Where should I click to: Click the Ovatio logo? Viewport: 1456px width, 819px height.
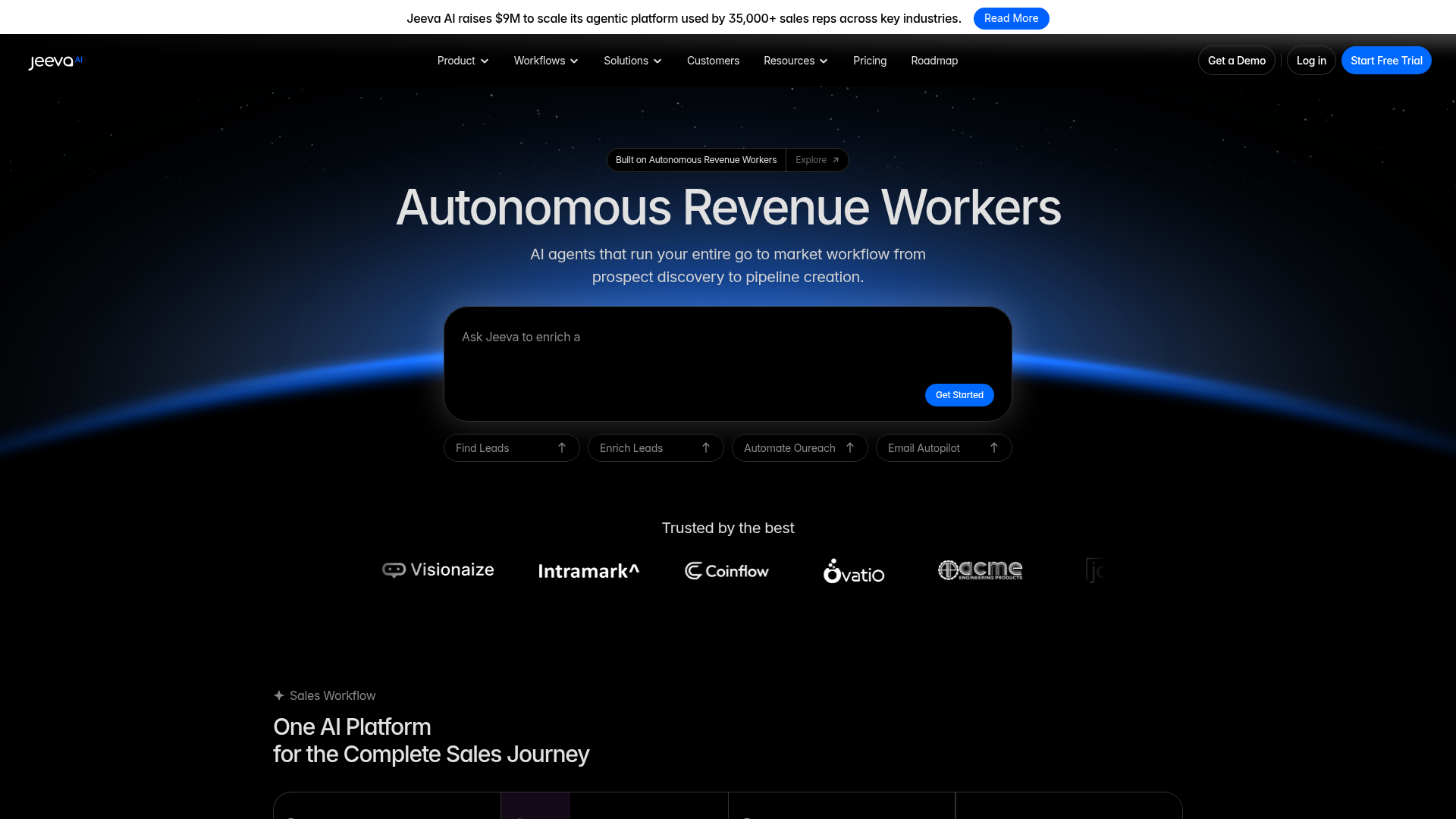pyautogui.click(x=854, y=571)
